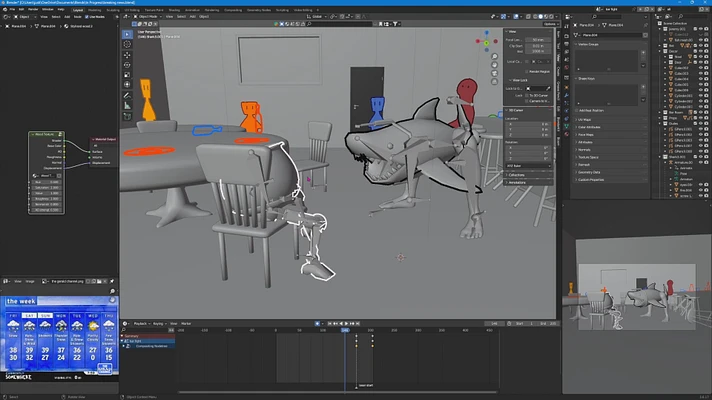Click the Clip Start value field
This screenshot has width=712, height=400.
point(538,46)
